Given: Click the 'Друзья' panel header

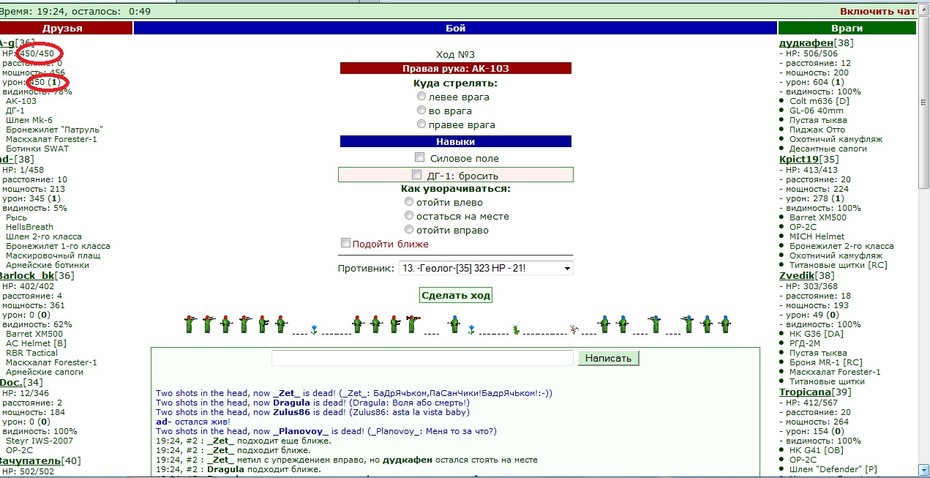Looking at the screenshot, I should (x=66, y=28).
